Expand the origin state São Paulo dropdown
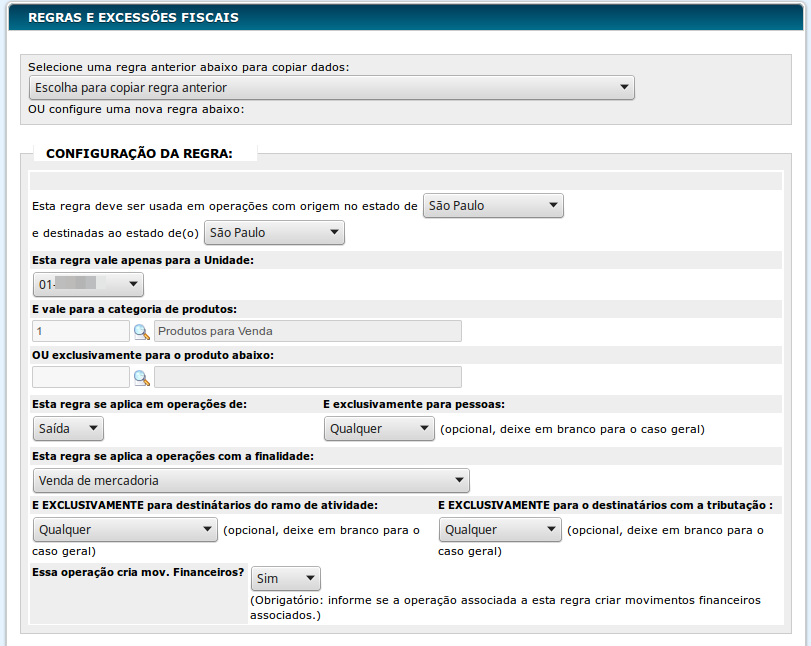 click(493, 206)
